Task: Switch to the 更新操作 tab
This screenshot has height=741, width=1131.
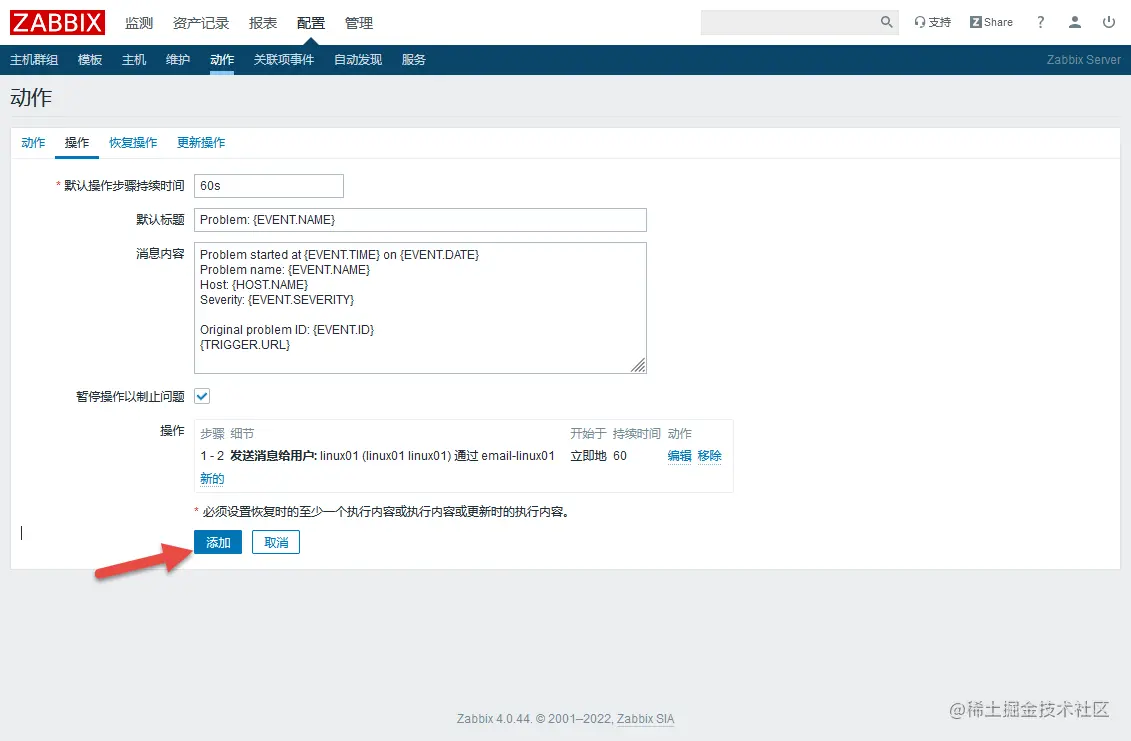Action: [201, 143]
